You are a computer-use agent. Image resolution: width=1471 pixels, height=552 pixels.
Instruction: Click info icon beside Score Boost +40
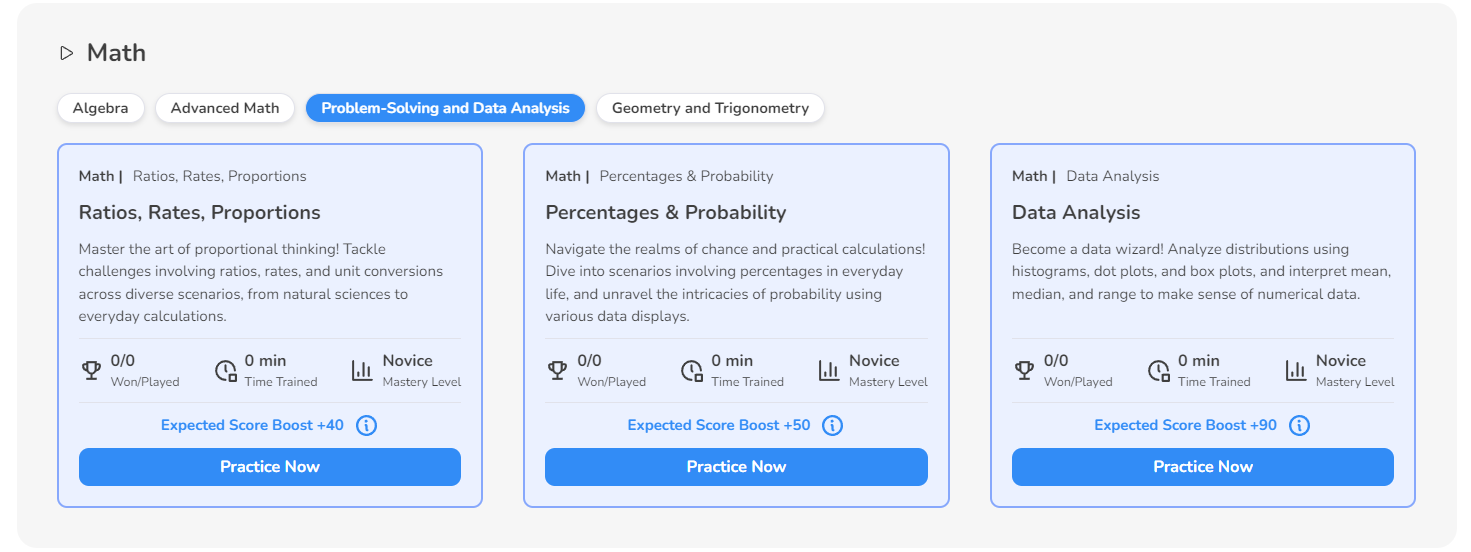click(366, 426)
